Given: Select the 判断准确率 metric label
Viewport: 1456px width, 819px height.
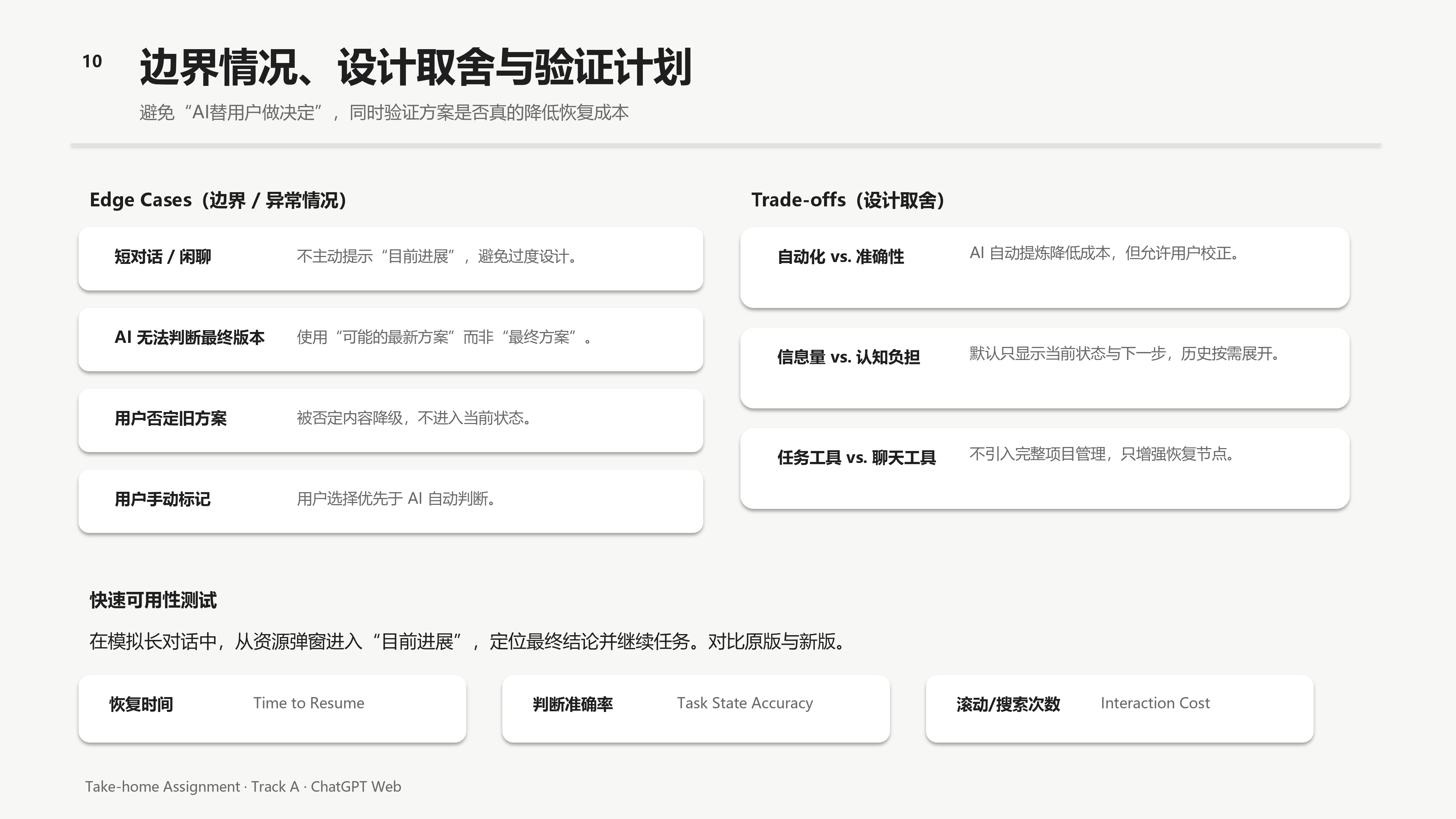Looking at the screenshot, I should pyautogui.click(x=573, y=704).
